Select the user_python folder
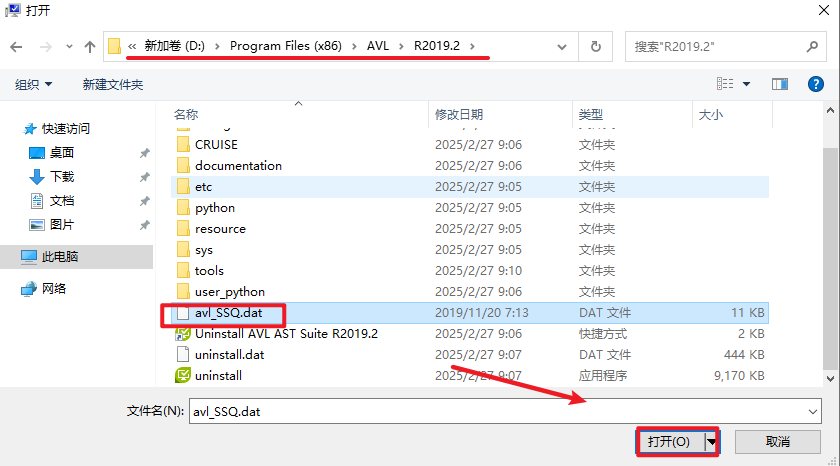The image size is (840, 466). pos(470,291)
